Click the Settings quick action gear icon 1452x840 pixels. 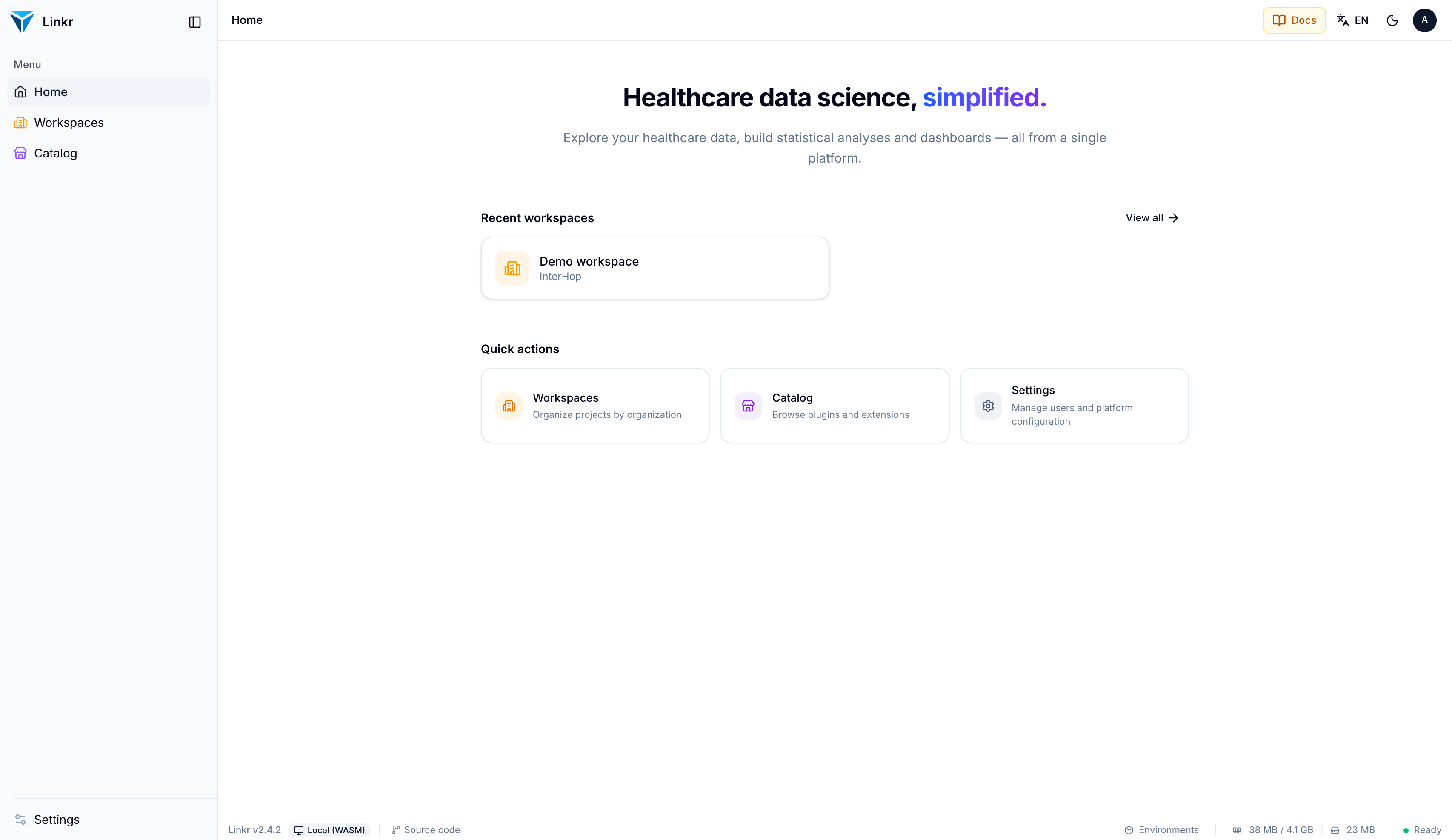[x=987, y=406]
